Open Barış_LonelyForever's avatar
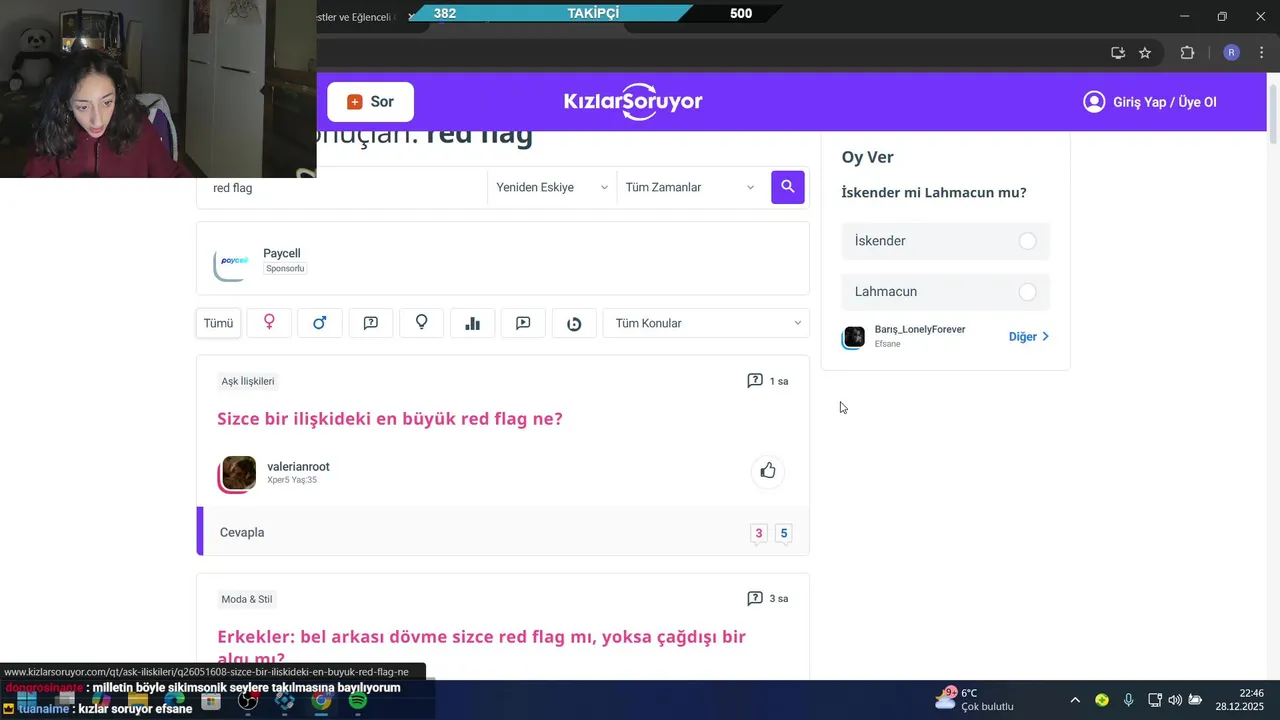1280x720 pixels. pos(854,337)
